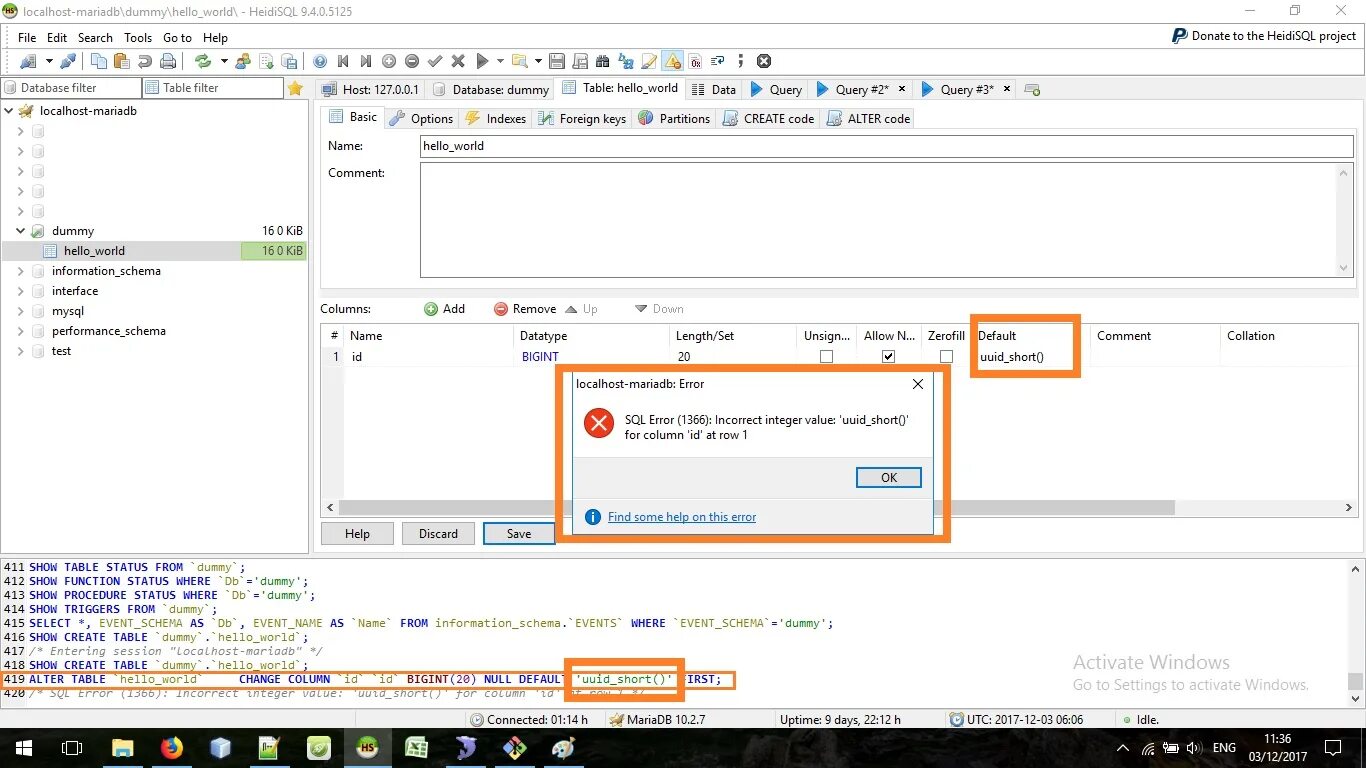
Task: Select the hello_world table in tree
Action: coord(94,251)
